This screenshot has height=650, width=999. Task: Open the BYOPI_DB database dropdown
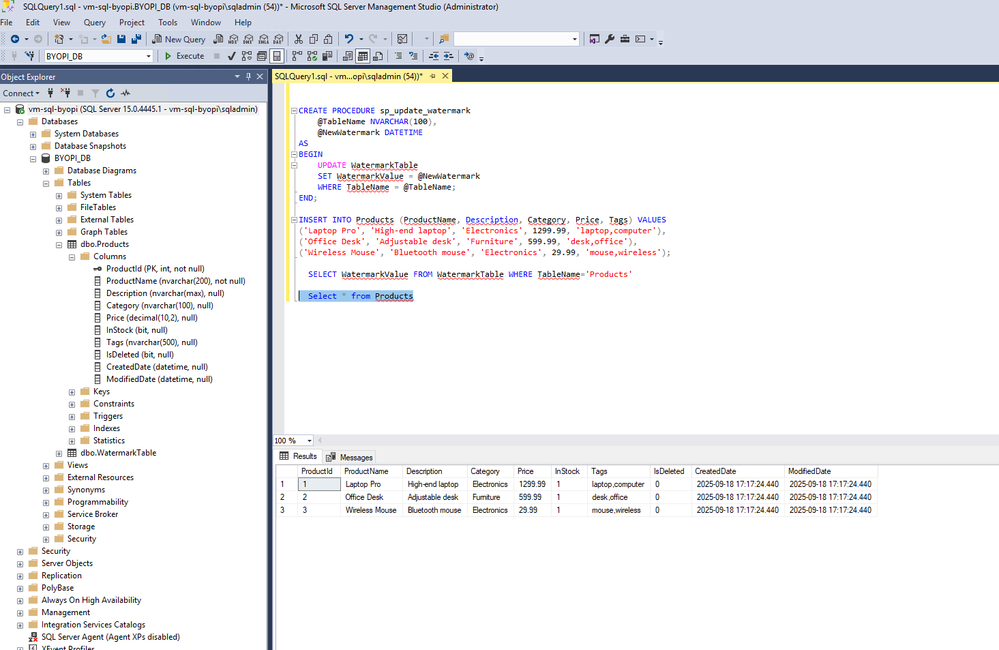click(x=148, y=56)
